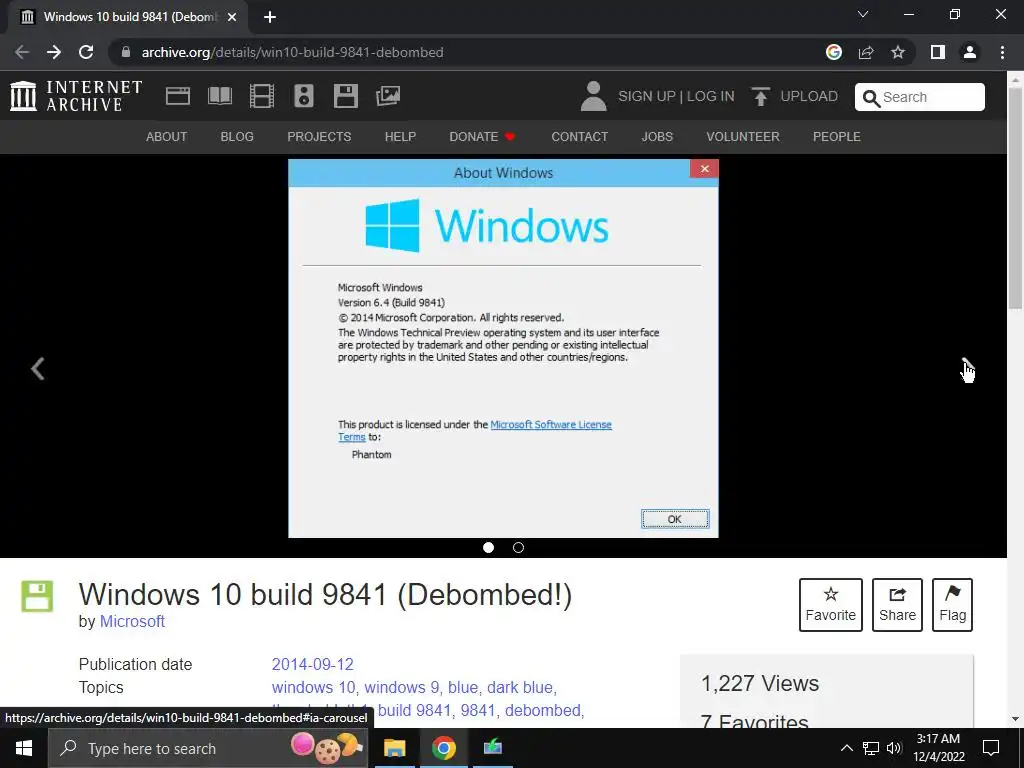Open the 'windows 9' topic link
1024x768 pixels.
[x=402, y=687]
